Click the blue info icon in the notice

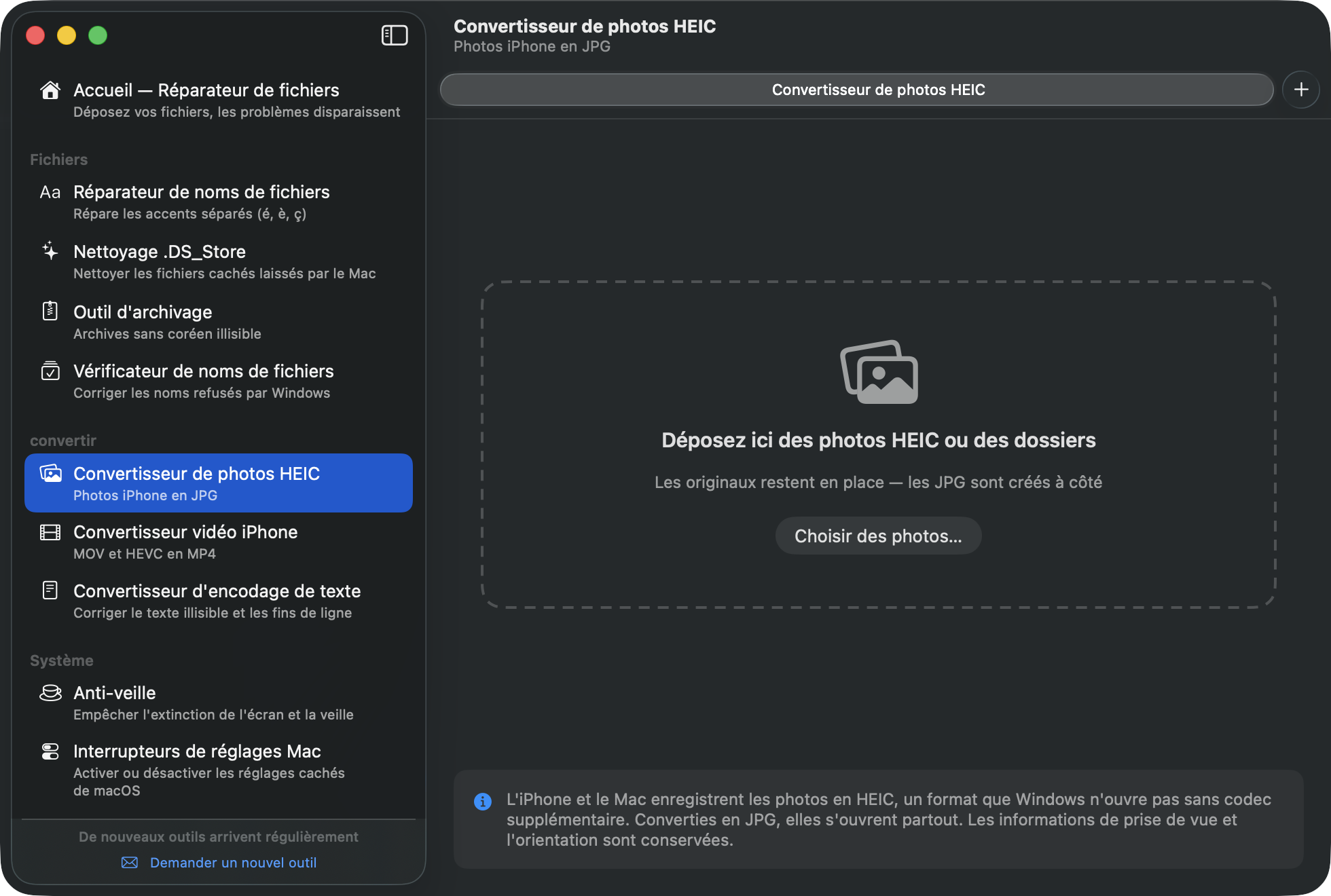coord(483,802)
